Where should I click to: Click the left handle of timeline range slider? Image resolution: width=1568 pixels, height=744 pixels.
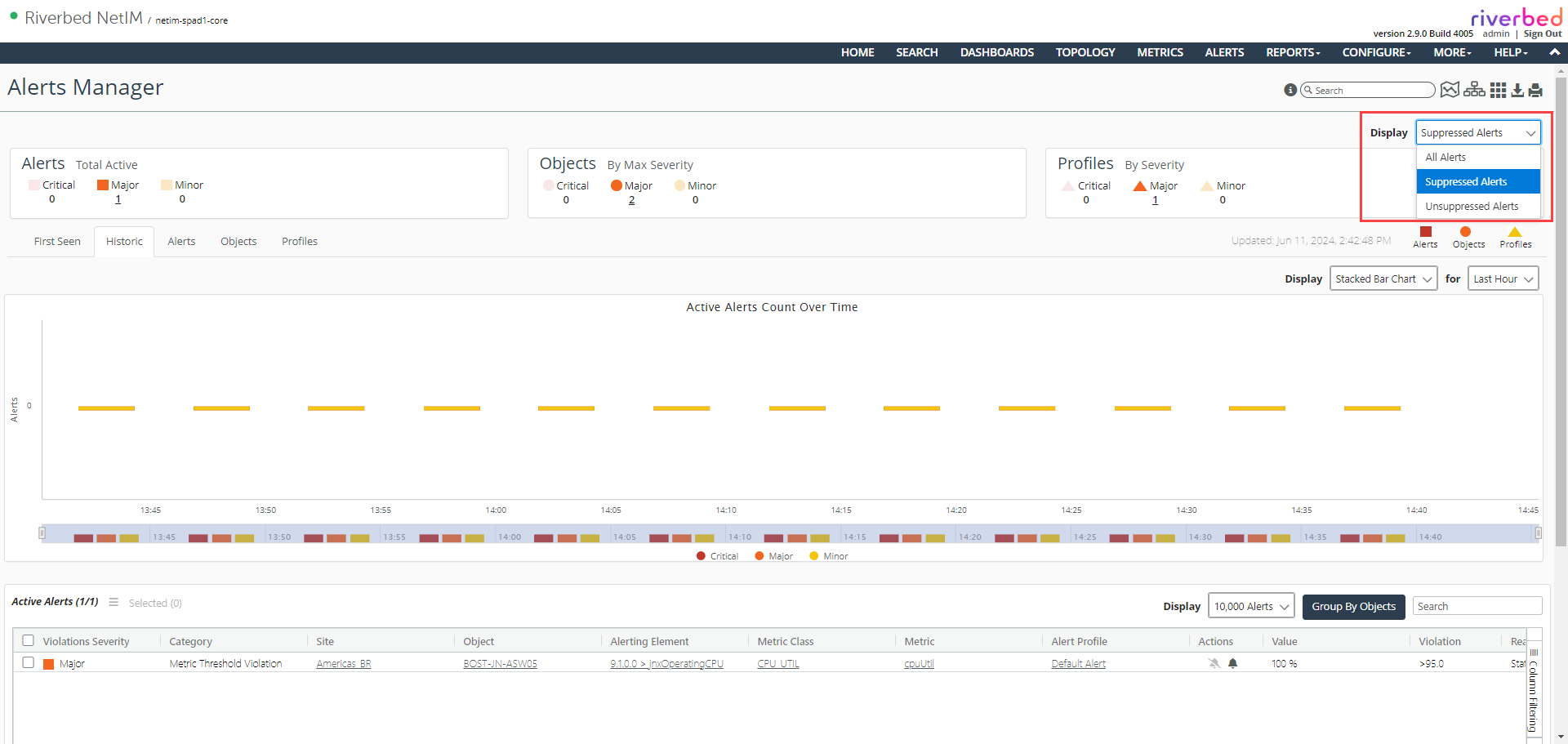(x=42, y=533)
